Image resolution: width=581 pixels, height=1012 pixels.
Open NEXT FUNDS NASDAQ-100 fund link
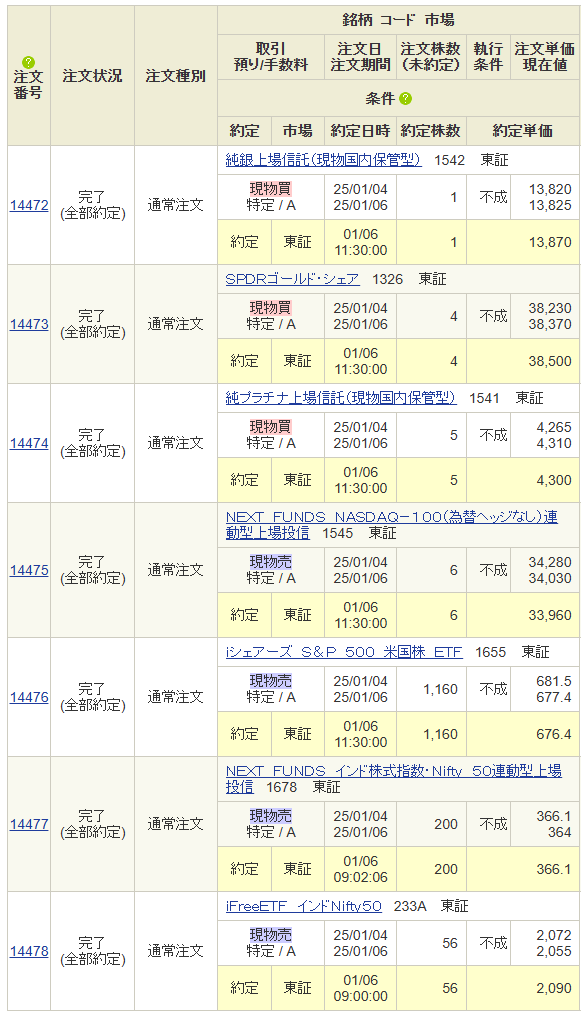tap(392, 525)
